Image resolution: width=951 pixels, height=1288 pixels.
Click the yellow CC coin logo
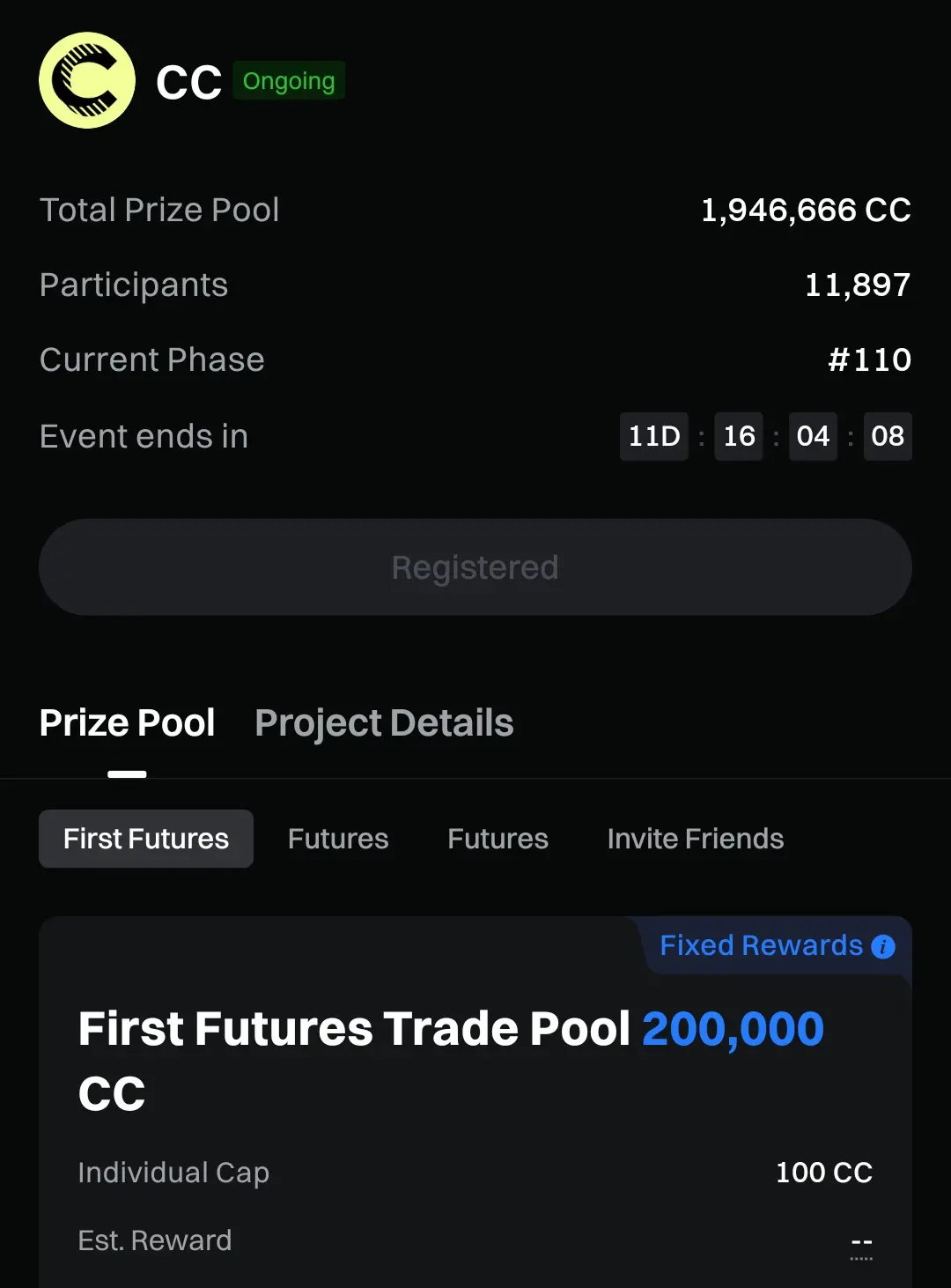87,81
